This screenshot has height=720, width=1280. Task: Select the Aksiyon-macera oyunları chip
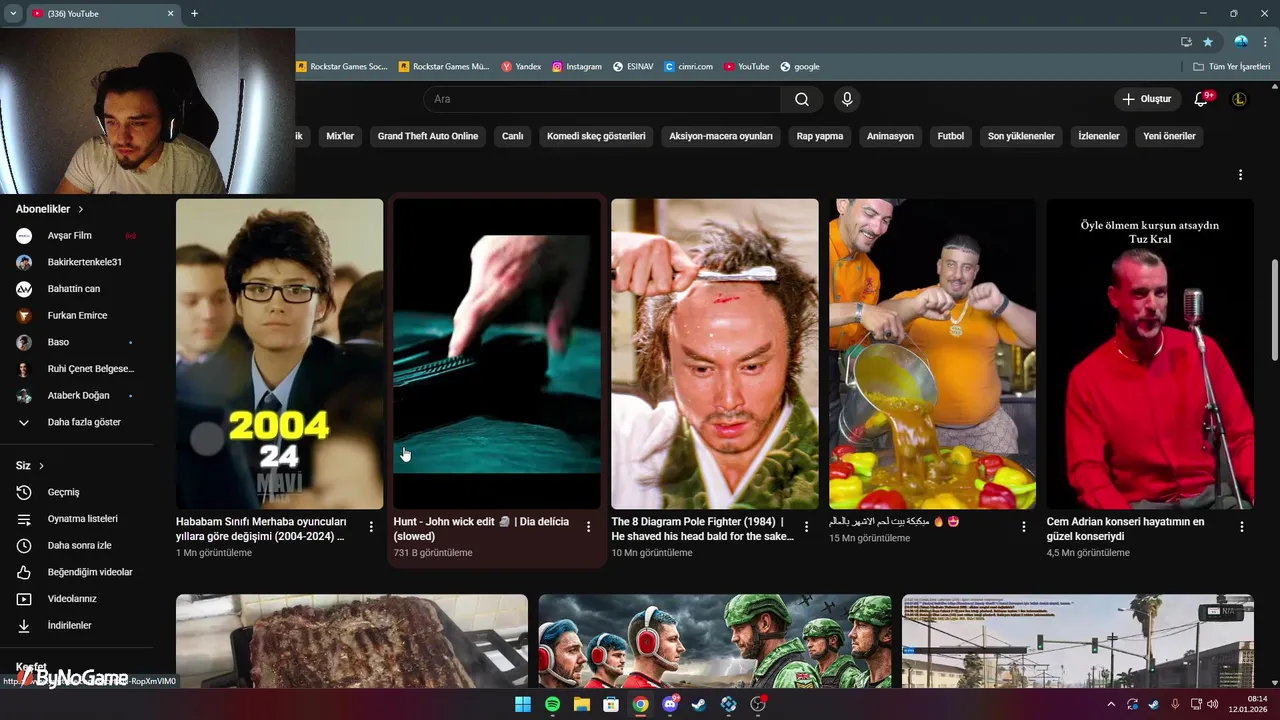click(x=721, y=136)
